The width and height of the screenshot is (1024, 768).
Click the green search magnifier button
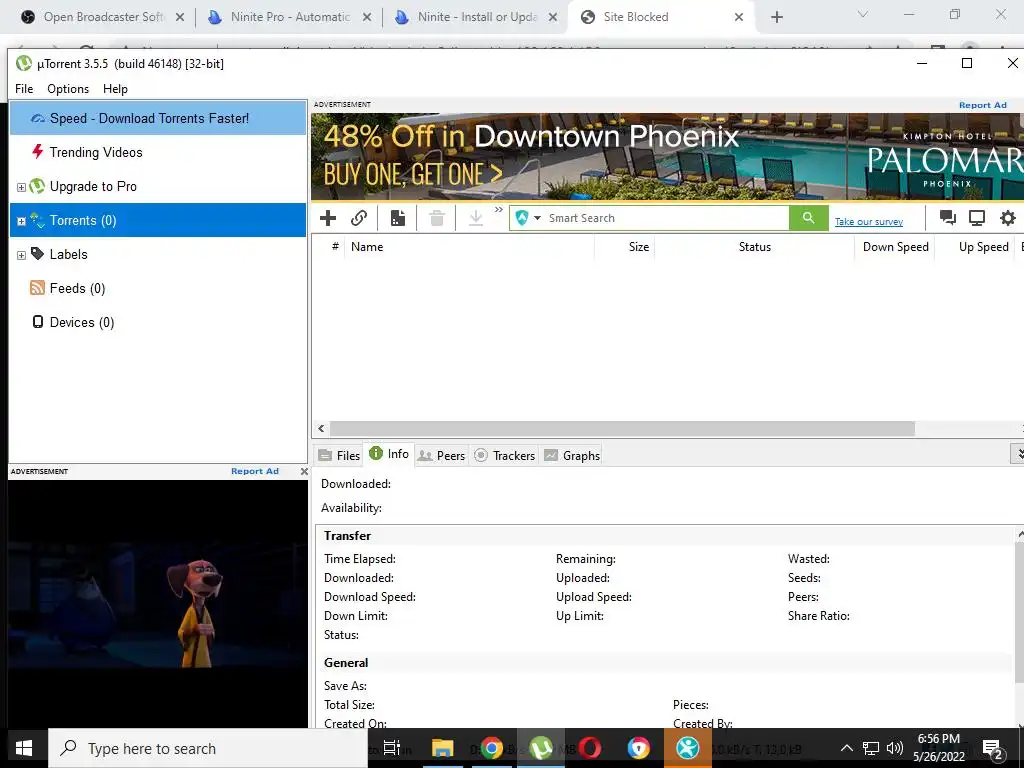808,218
